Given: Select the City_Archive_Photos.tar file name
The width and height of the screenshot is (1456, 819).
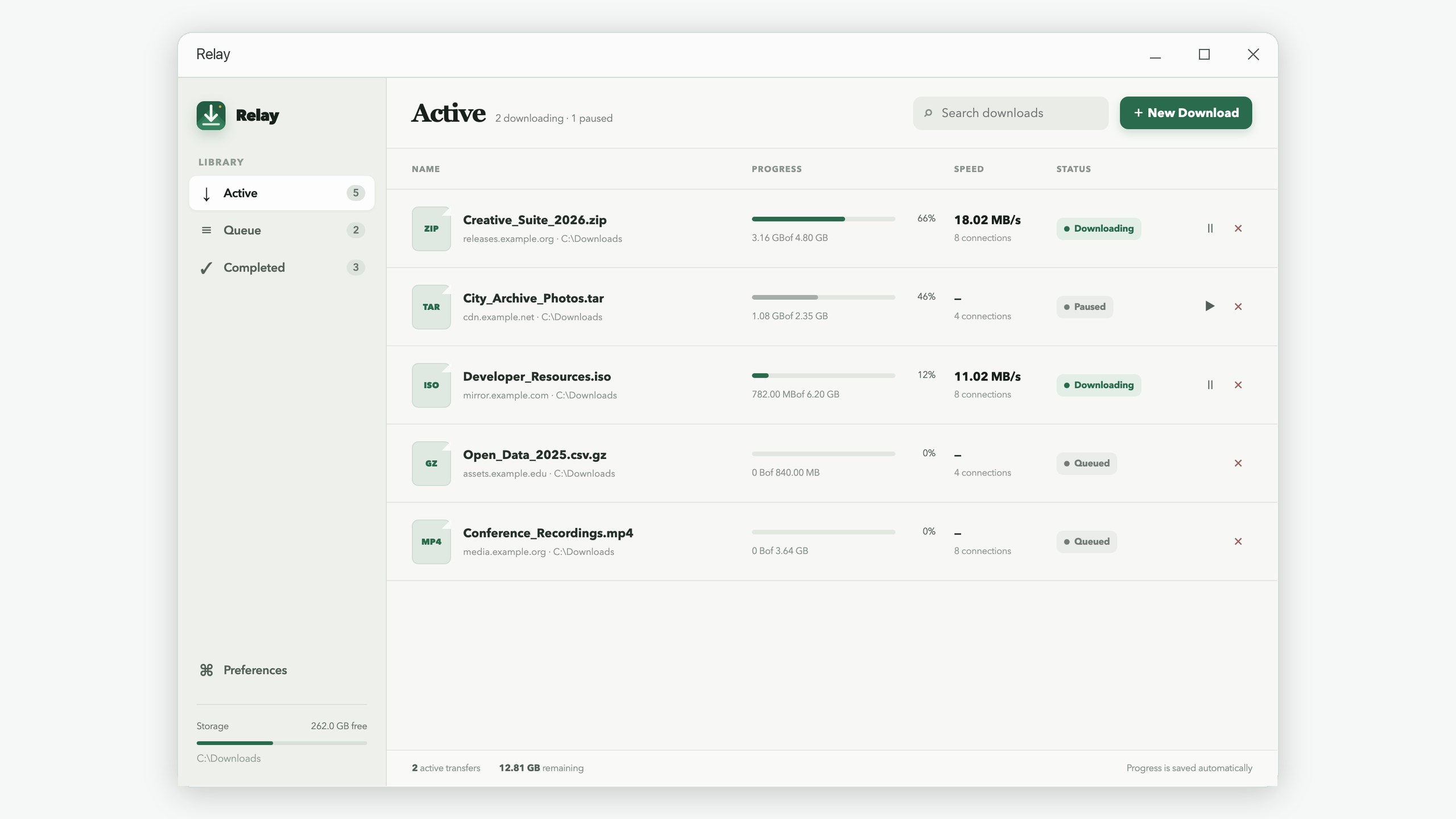Looking at the screenshot, I should pos(533,299).
